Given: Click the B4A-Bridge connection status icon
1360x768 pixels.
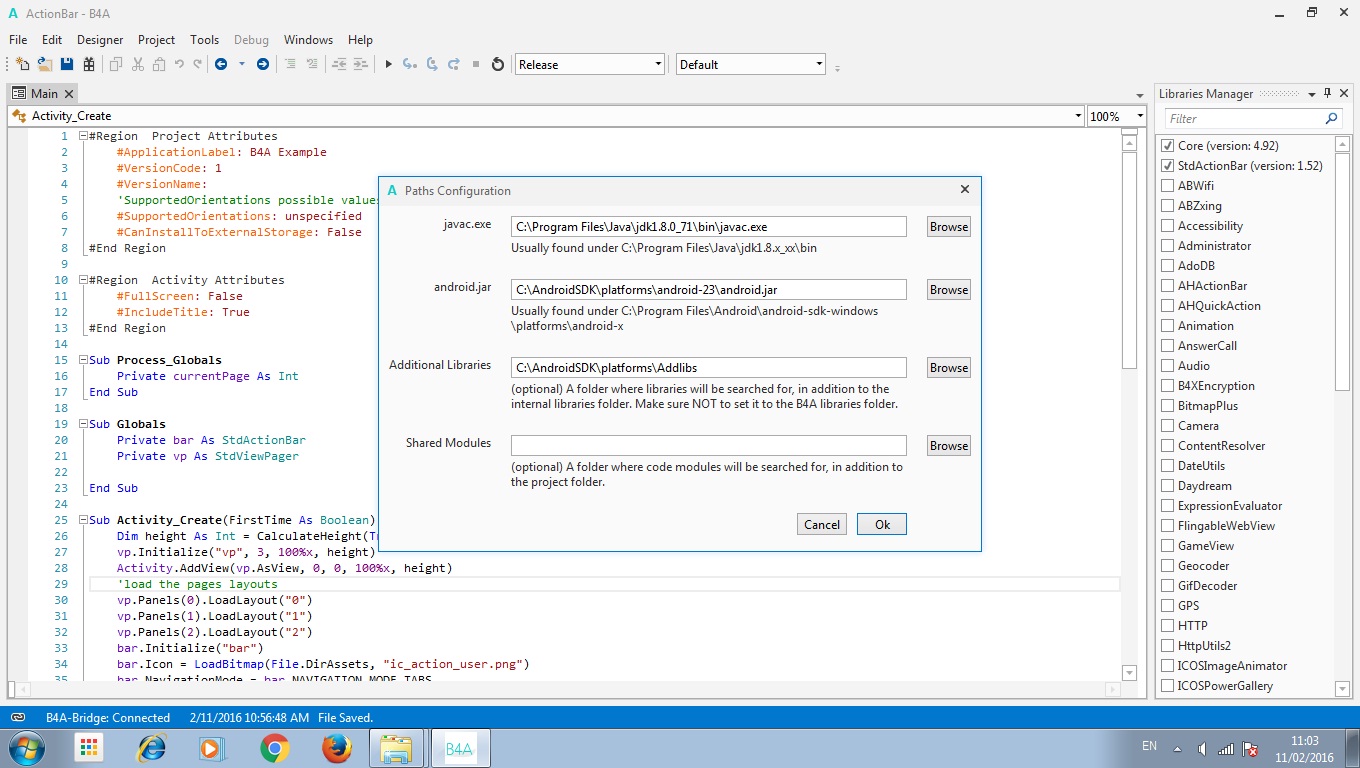Looking at the screenshot, I should pyautogui.click(x=19, y=717).
